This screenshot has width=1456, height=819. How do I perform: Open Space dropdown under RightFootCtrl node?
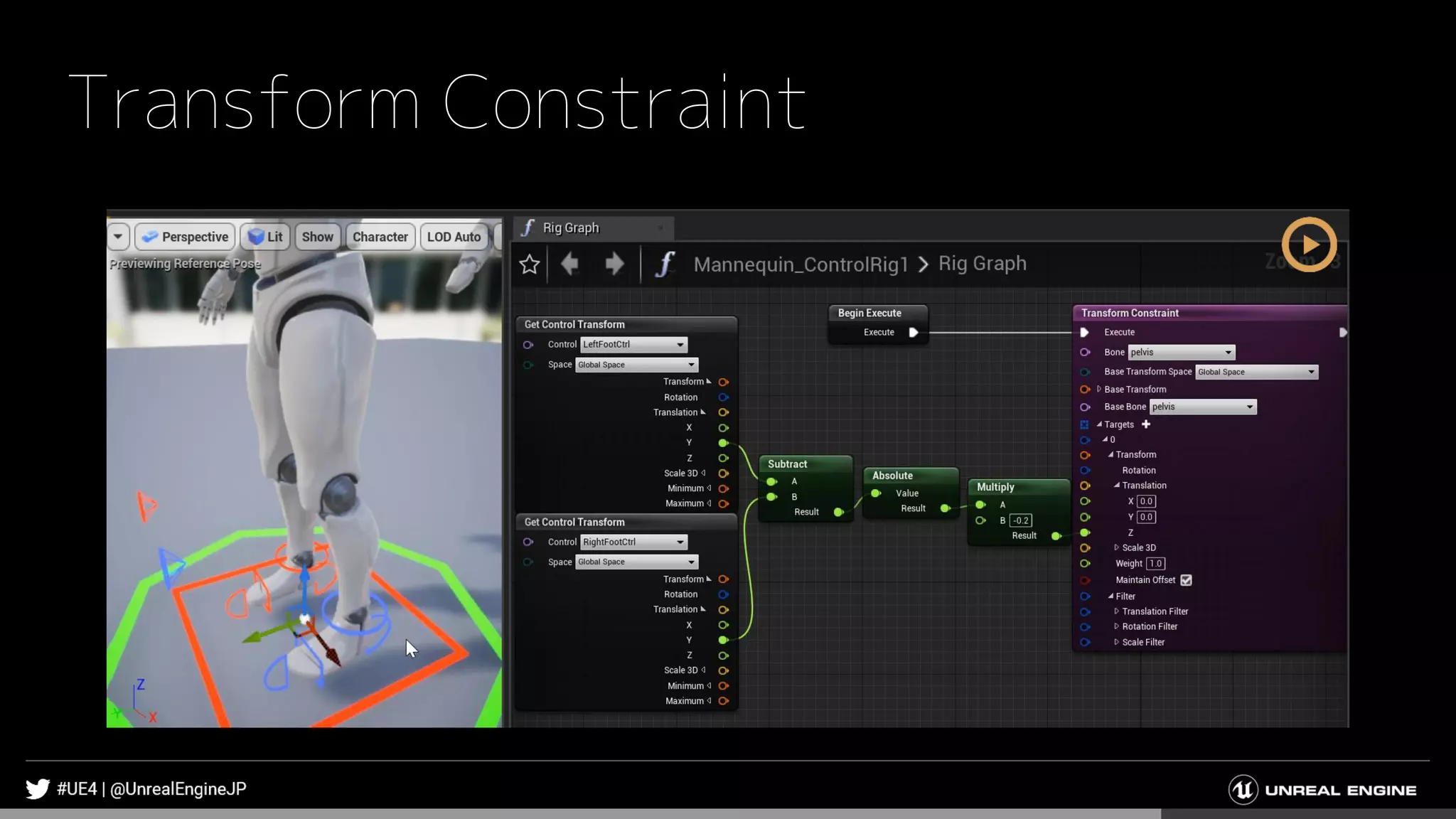(636, 562)
